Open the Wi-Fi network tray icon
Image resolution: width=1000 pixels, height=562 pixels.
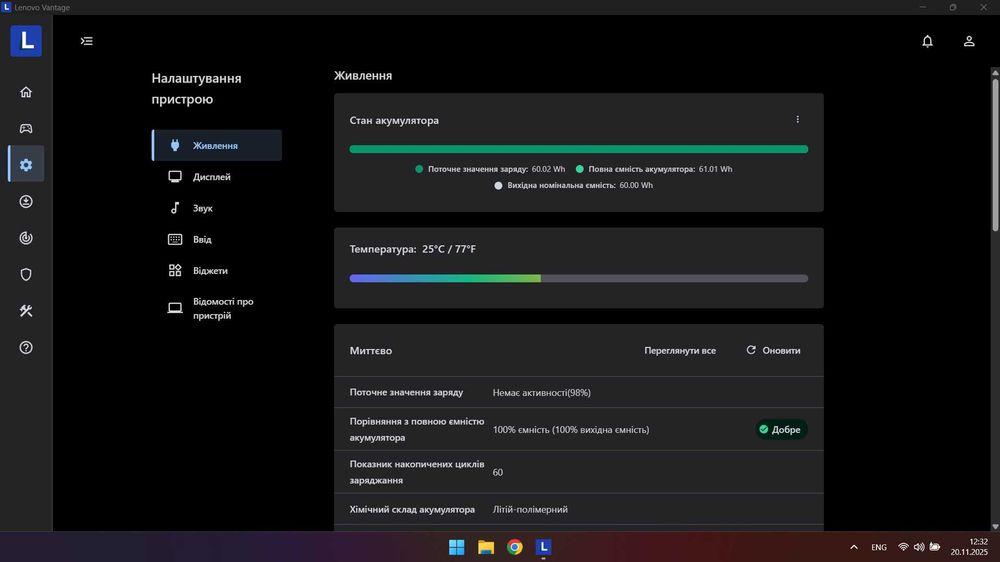[x=903, y=547]
